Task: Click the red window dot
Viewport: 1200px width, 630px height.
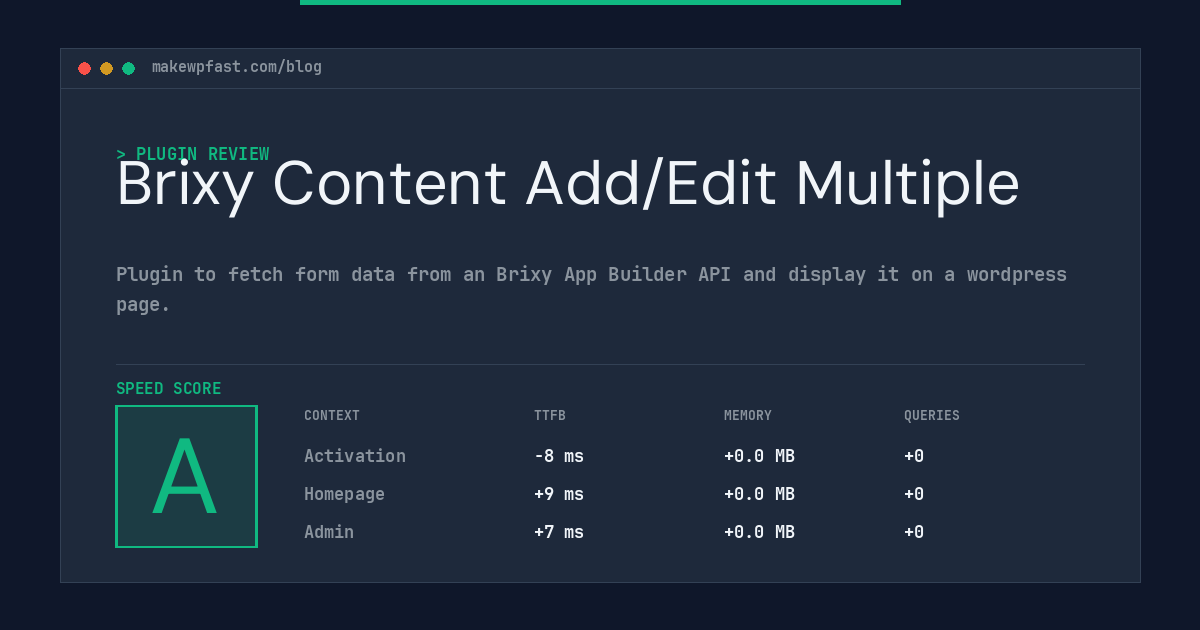Action: pos(84,68)
